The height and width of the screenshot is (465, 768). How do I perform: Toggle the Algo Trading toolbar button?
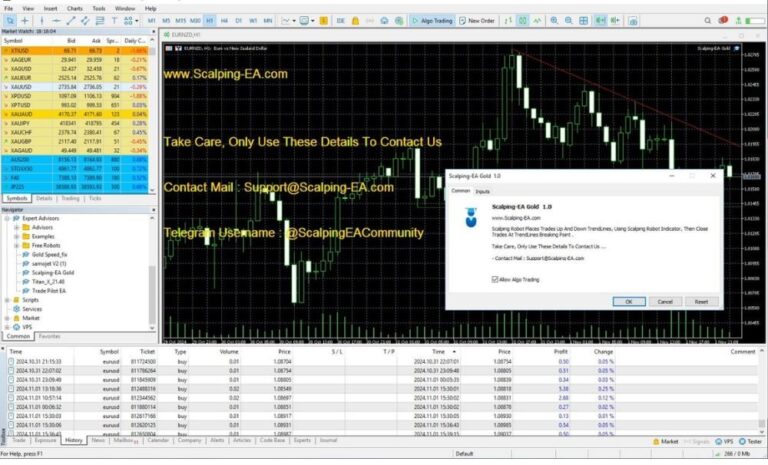pos(432,21)
